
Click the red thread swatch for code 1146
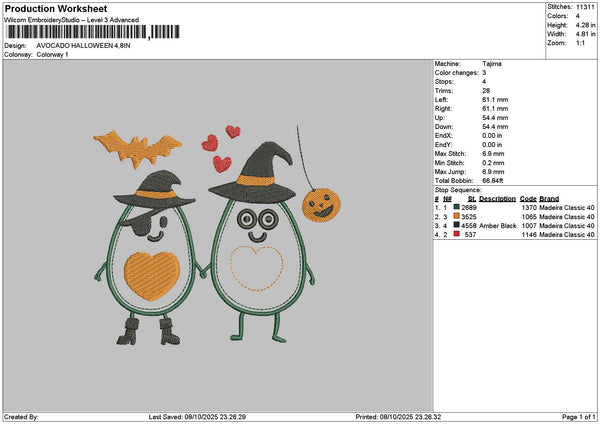(x=457, y=234)
